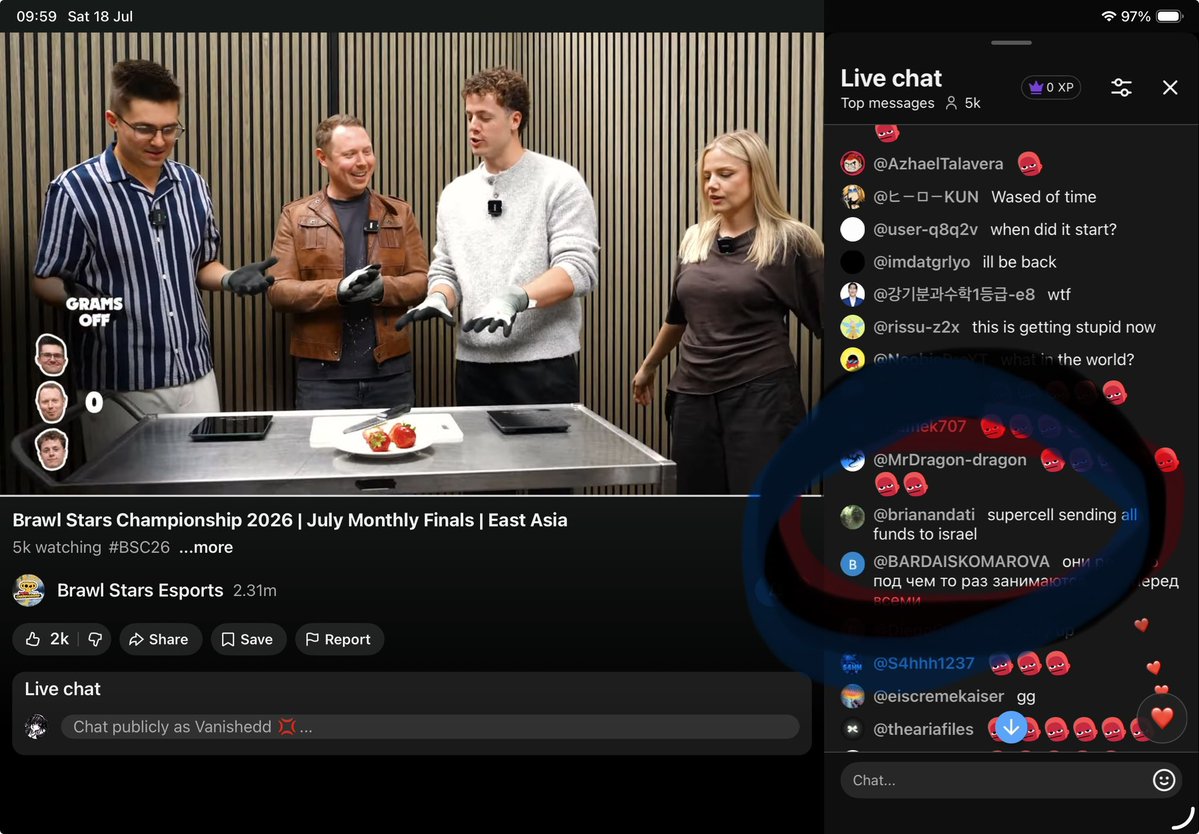Open @eiscremekaiser avatar
Viewport: 1199px width, 834px height.
[x=853, y=696]
